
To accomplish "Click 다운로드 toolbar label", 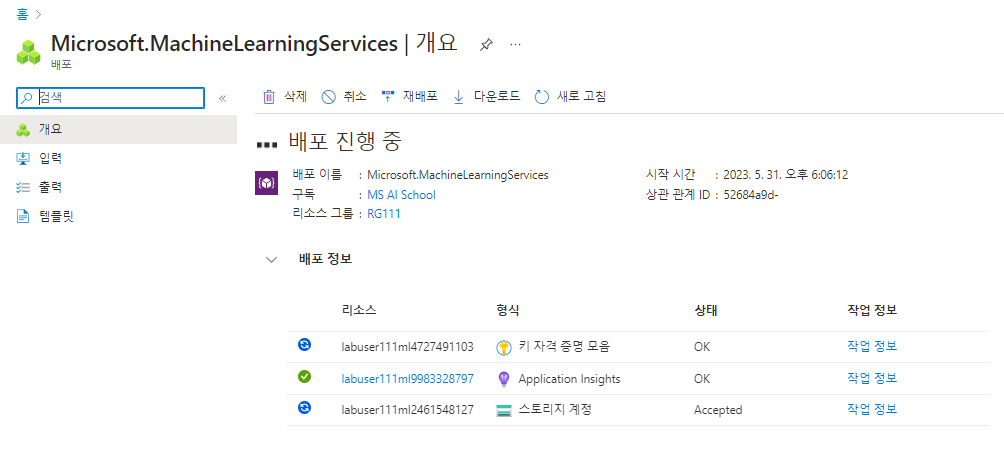I will [x=497, y=97].
